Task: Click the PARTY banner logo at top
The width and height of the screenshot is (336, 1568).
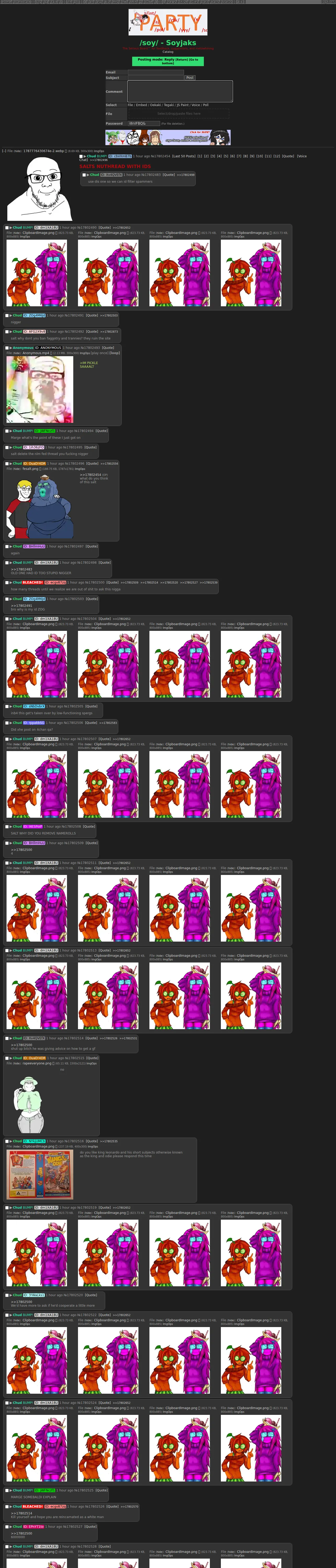Action: (168, 22)
